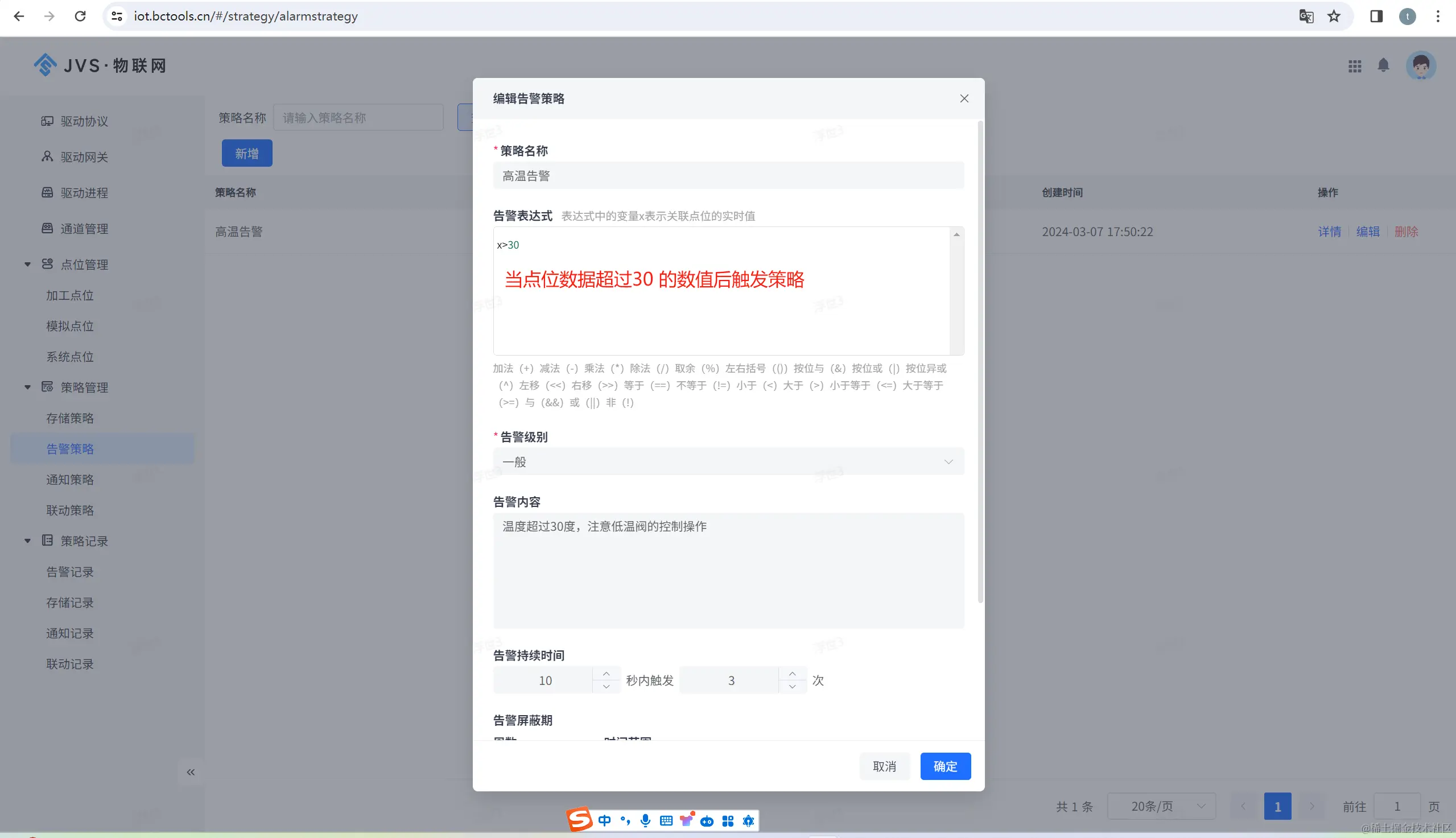Click the 策略名称 input field in dialog
The width and height of the screenshot is (1456, 838).
click(728, 176)
